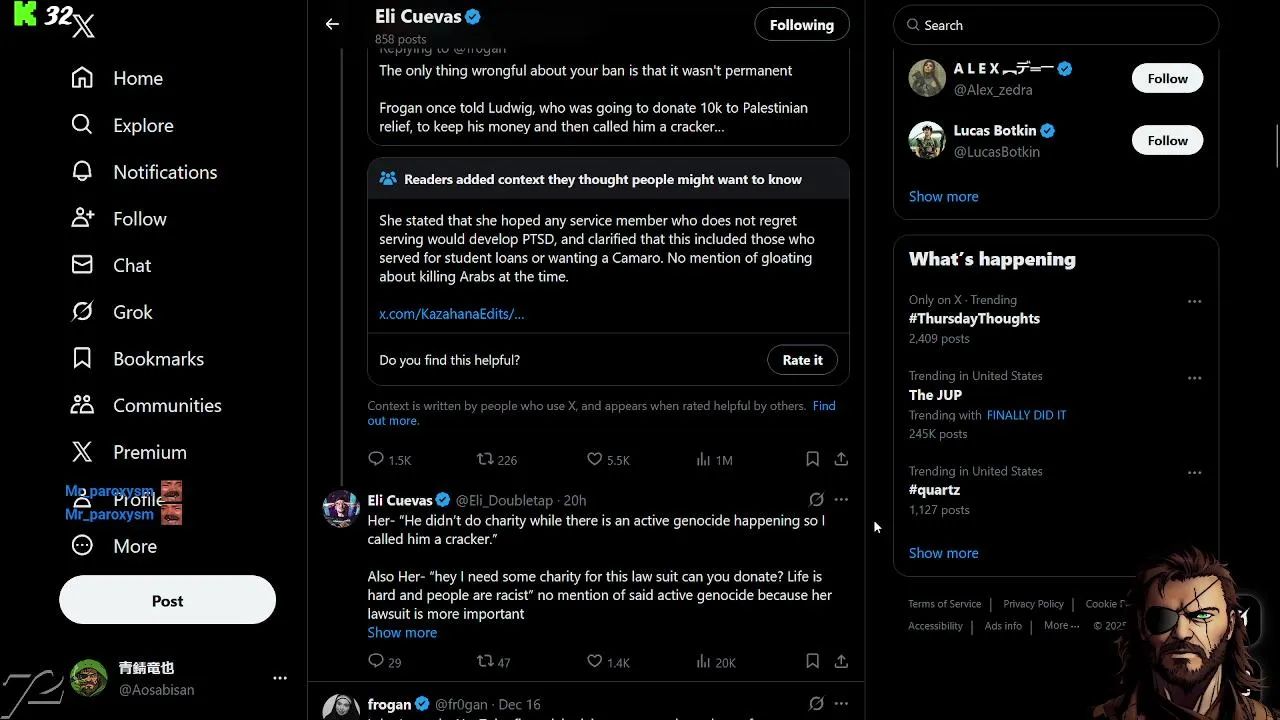This screenshot has height=720, width=1280.
Task: Share the post with 20K views
Action: [x=841, y=661]
